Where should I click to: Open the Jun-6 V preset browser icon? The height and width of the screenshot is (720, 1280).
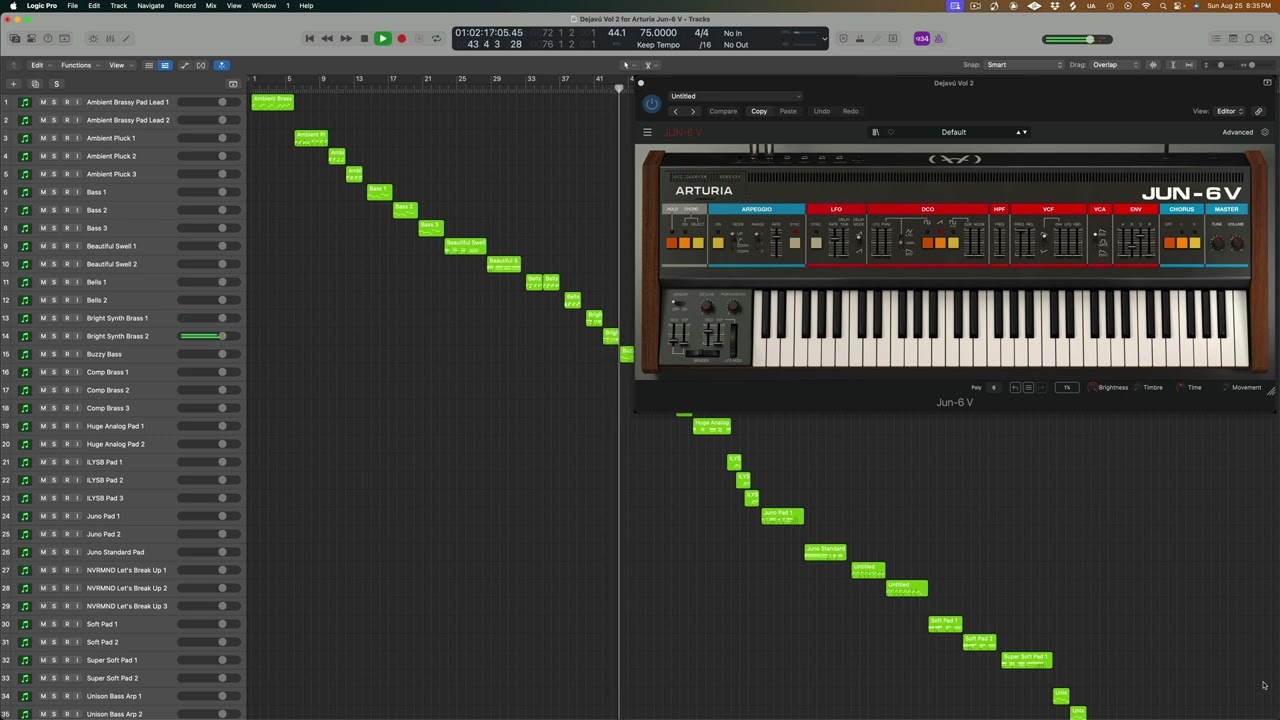[x=876, y=132]
